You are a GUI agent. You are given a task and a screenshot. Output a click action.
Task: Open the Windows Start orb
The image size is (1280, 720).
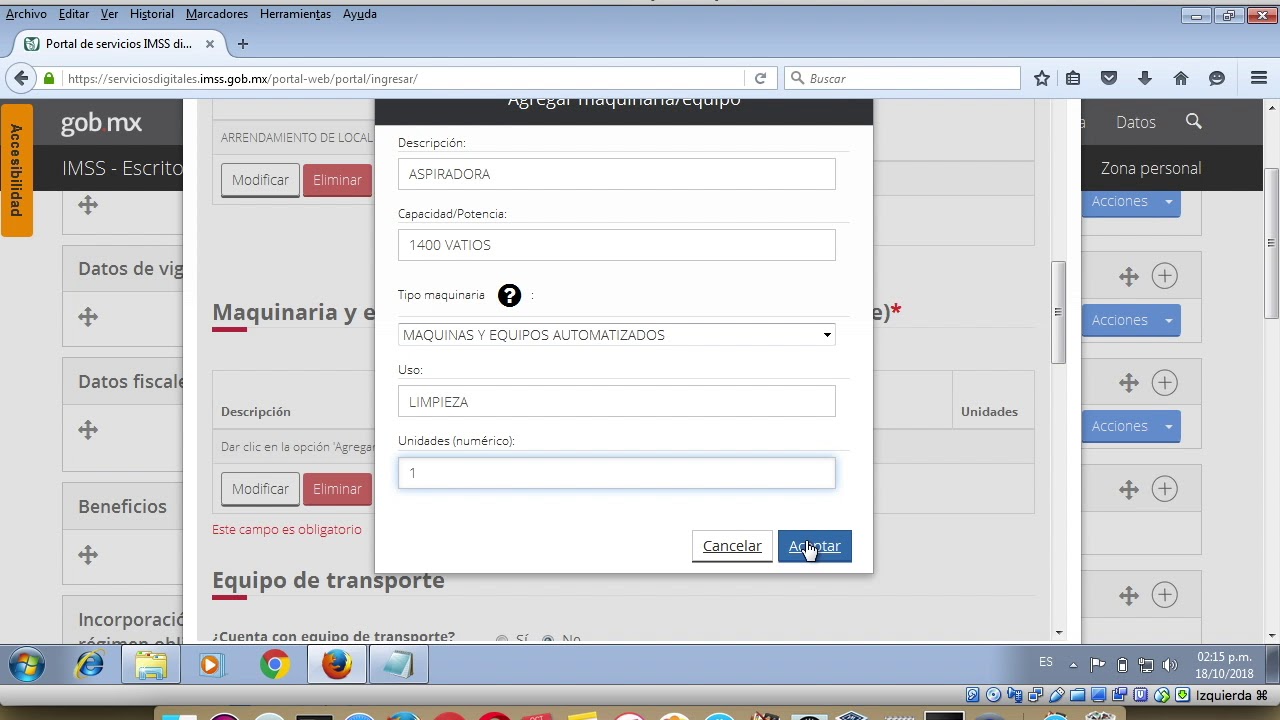click(x=27, y=665)
